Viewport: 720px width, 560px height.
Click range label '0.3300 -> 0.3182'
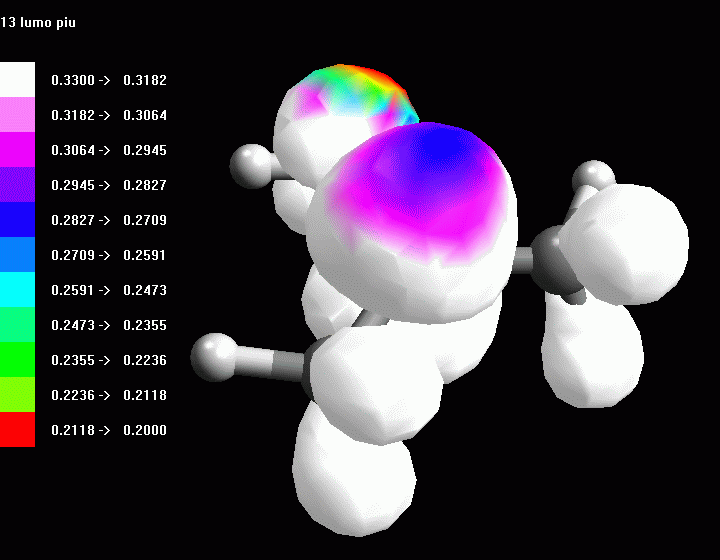[109, 80]
